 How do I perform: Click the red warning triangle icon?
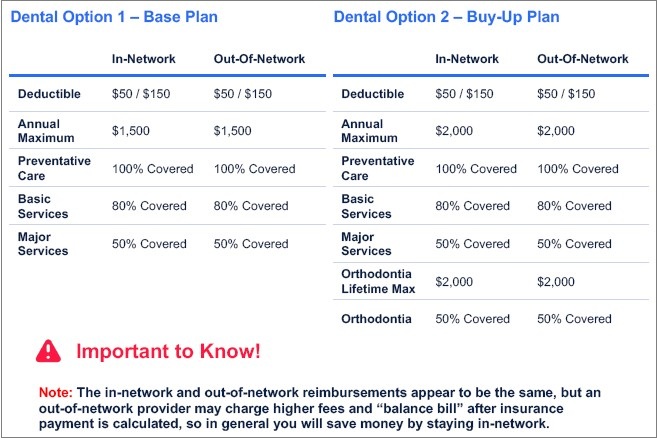tap(48, 350)
